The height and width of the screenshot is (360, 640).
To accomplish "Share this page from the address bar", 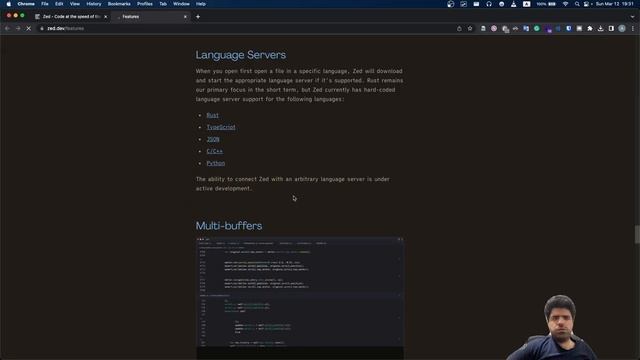I will (x=459, y=29).
